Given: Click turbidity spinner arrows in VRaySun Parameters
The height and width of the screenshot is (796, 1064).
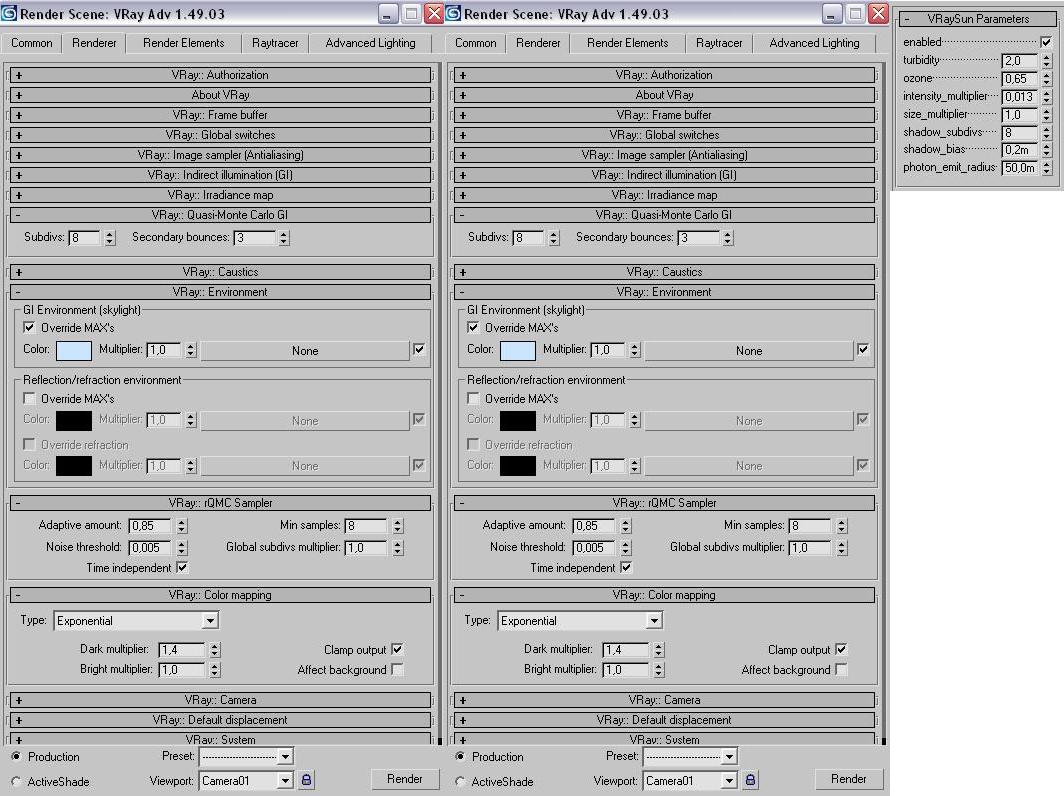Looking at the screenshot, I should coord(1046,60).
